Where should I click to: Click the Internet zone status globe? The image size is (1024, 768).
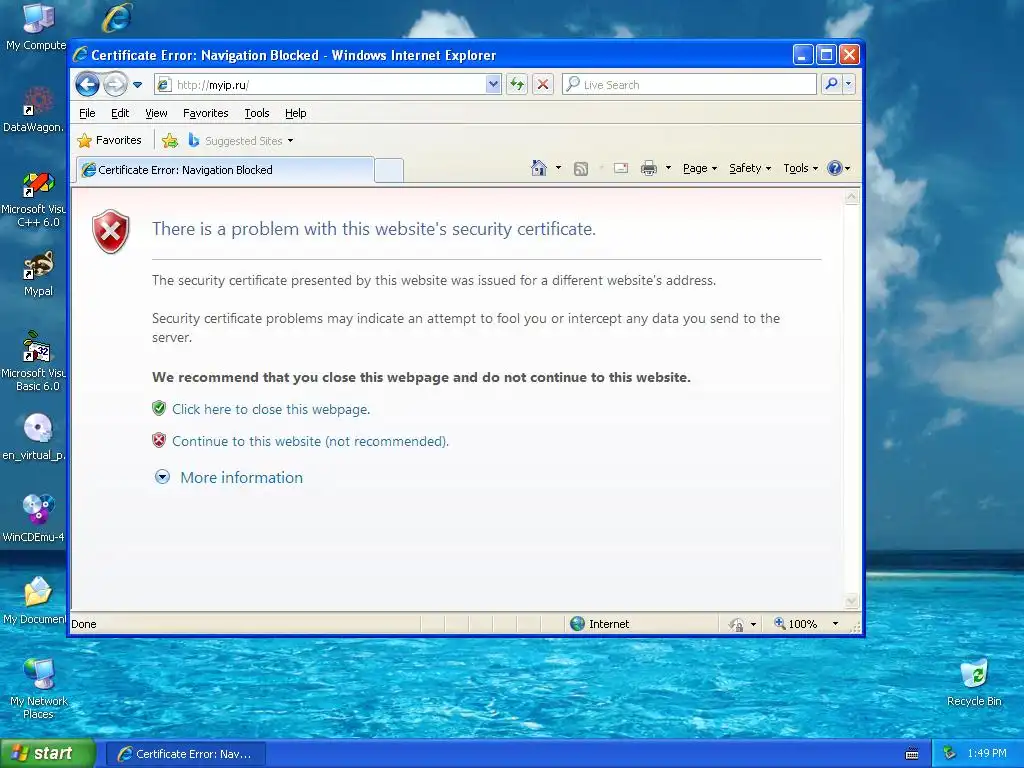coord(577,624)
